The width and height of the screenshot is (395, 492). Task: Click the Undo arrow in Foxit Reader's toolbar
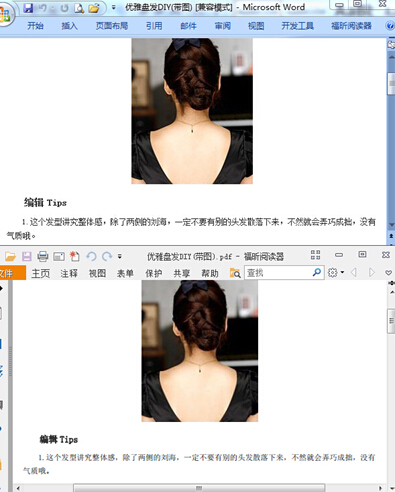[x=91, y=256]
